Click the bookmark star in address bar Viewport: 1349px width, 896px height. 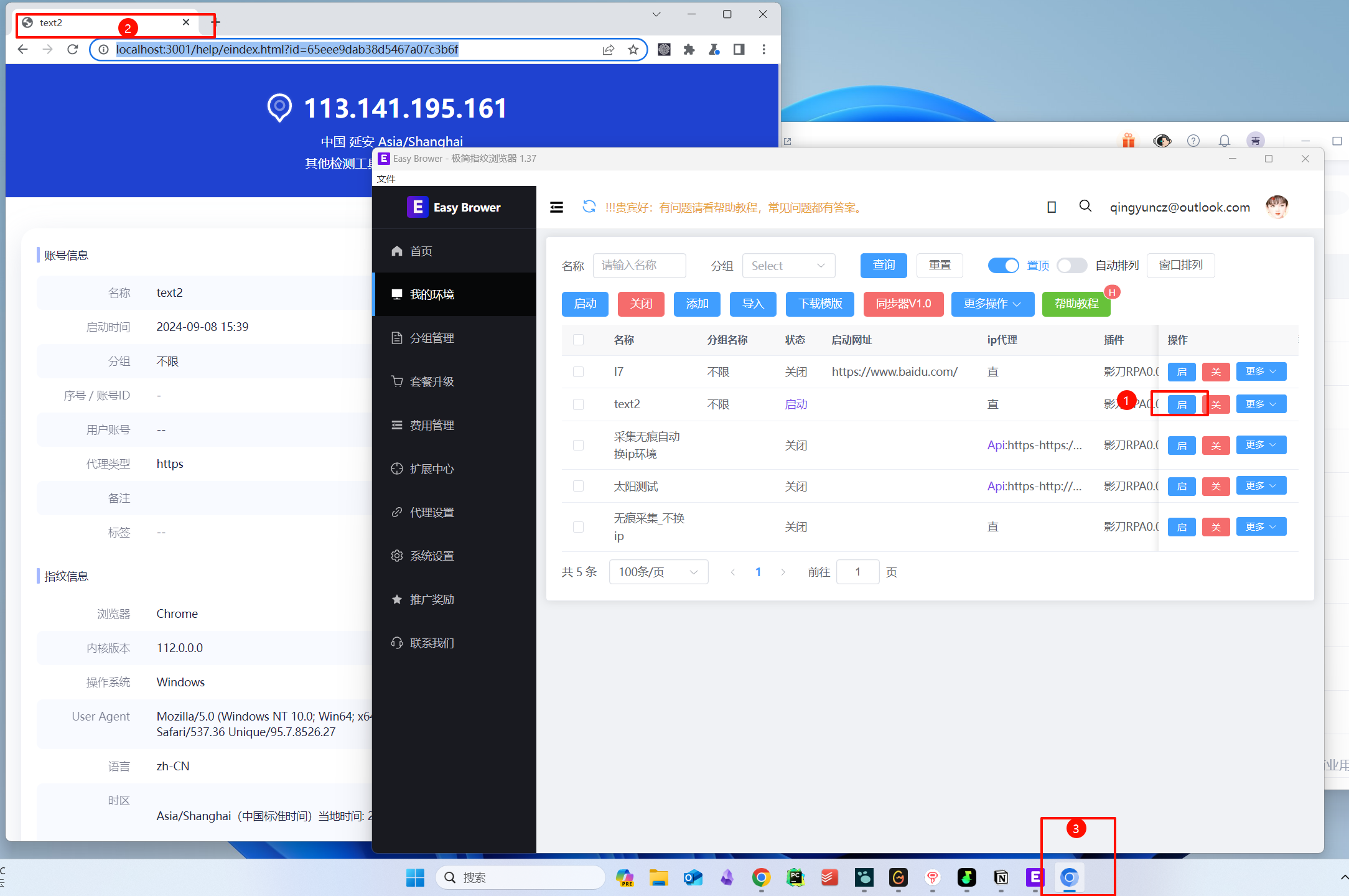click(x=633, y=50)
